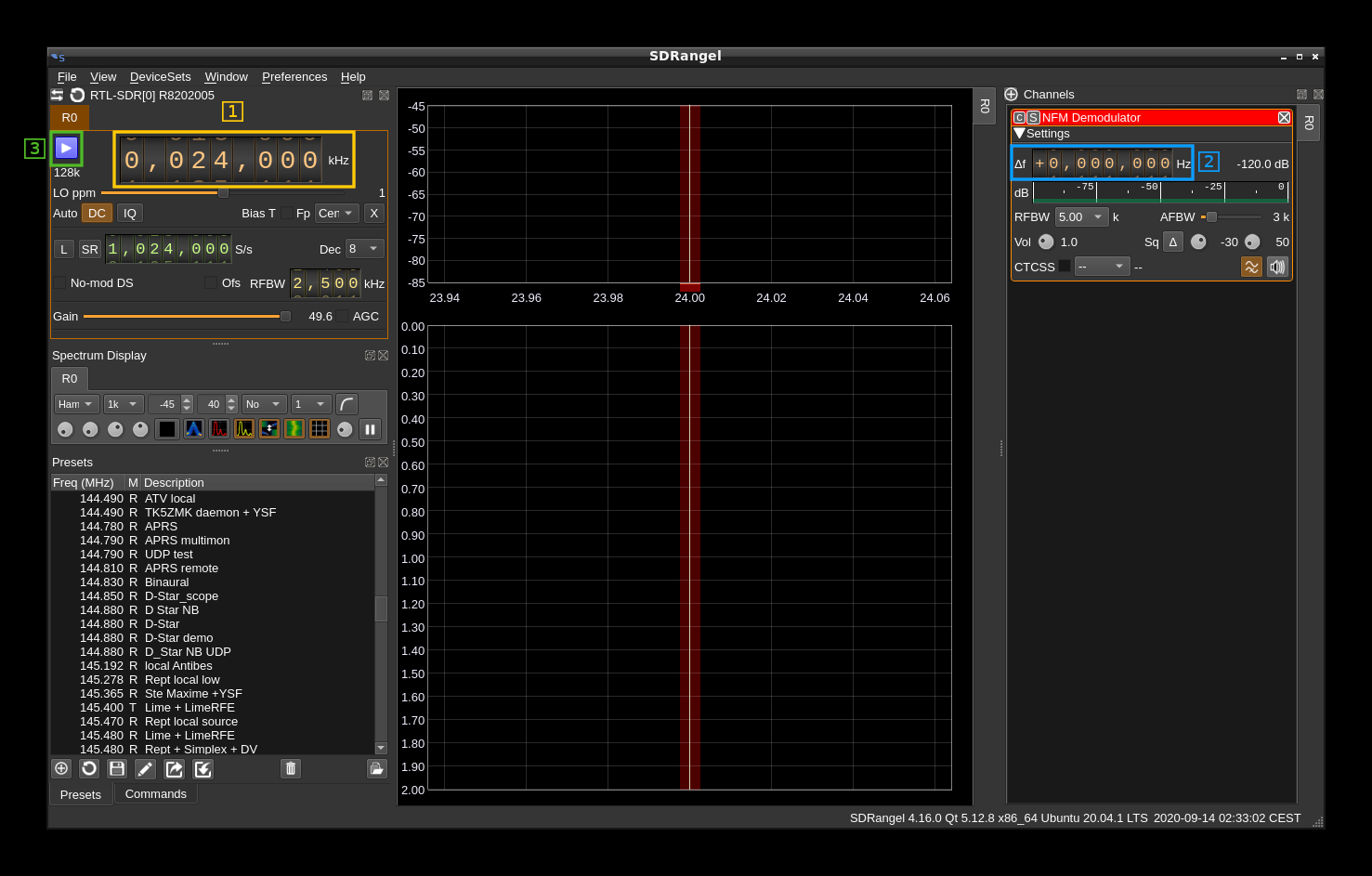
Task: Toggle the NFM bandpass filter icon
Action: [x=1251, y=267]
